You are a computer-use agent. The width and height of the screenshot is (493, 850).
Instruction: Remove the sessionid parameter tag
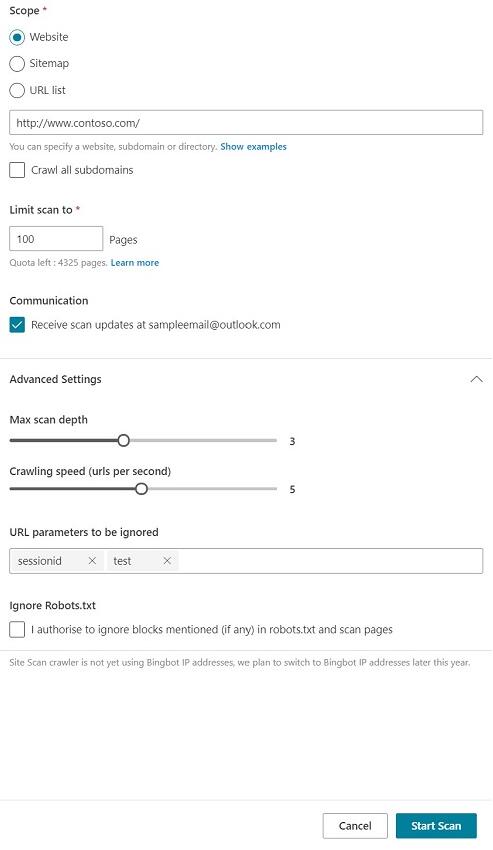point(92,561)
